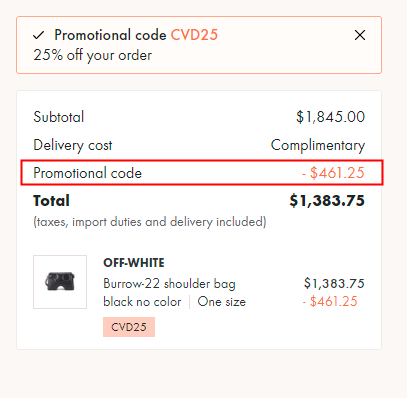Click the Subtotal label
The height and width of the screenshot is (398, 407).
click(59, 117)
